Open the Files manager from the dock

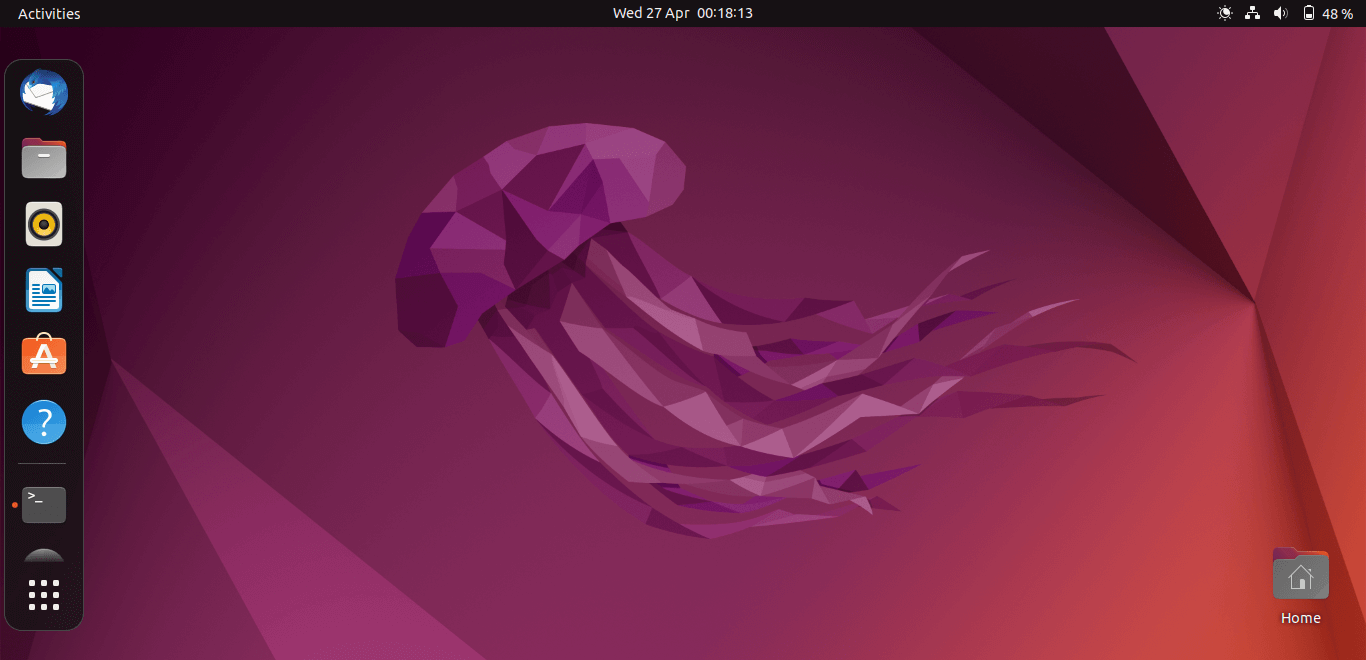tap(44, 158)
